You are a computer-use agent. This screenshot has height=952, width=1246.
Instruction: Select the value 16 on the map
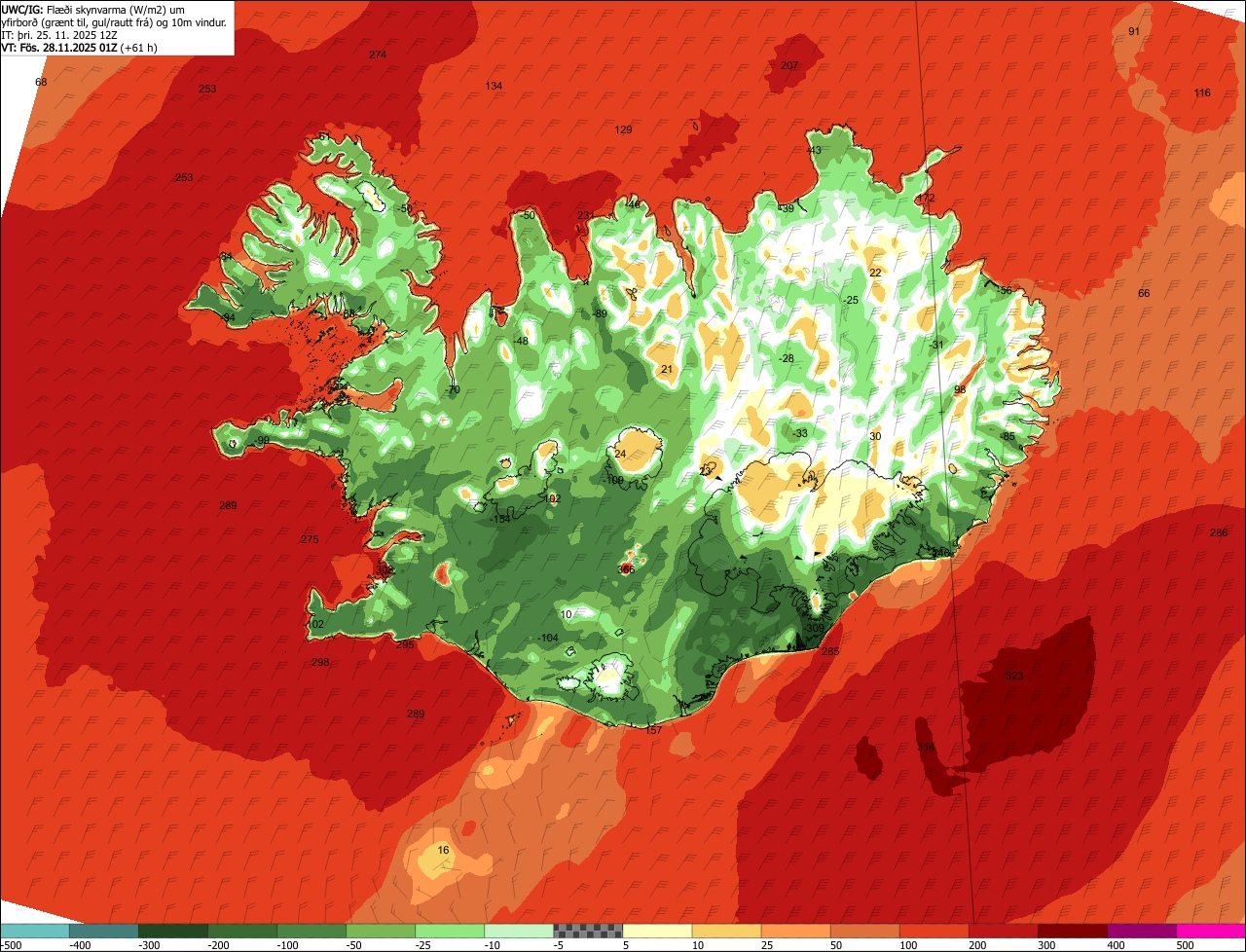click(x=444, y=850)
